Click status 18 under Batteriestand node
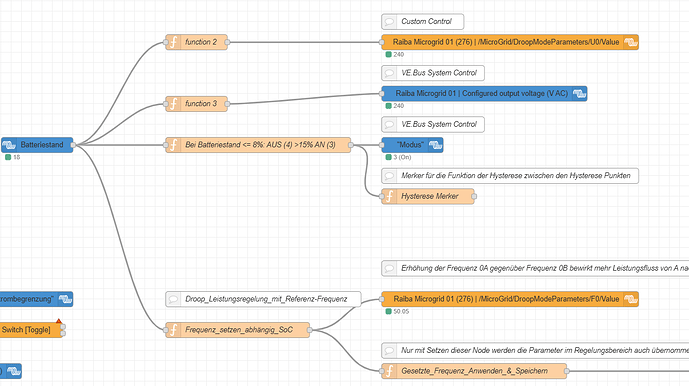The height and width of the screenshot is (386, 689). [17, 157]
